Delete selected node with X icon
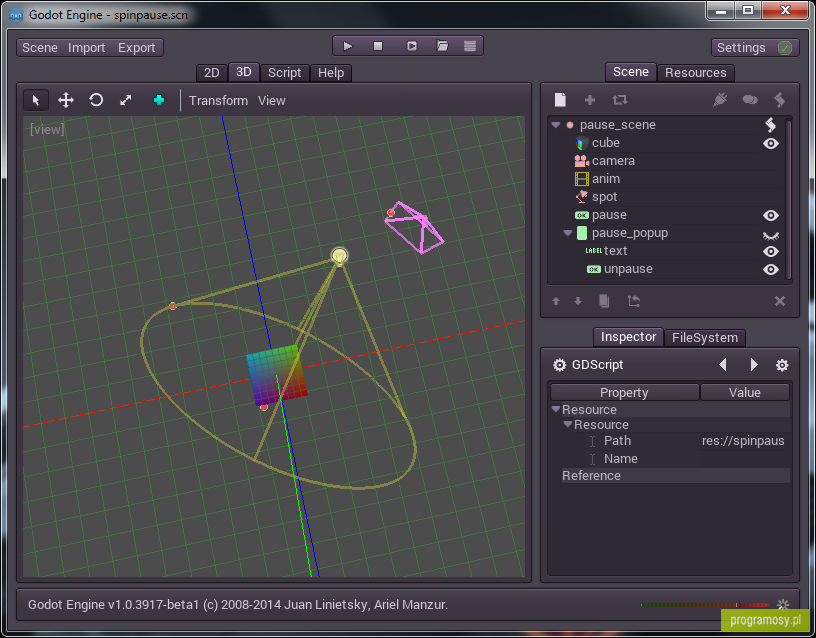The height and width of the screenshot is (638, 816). [780, 301]
